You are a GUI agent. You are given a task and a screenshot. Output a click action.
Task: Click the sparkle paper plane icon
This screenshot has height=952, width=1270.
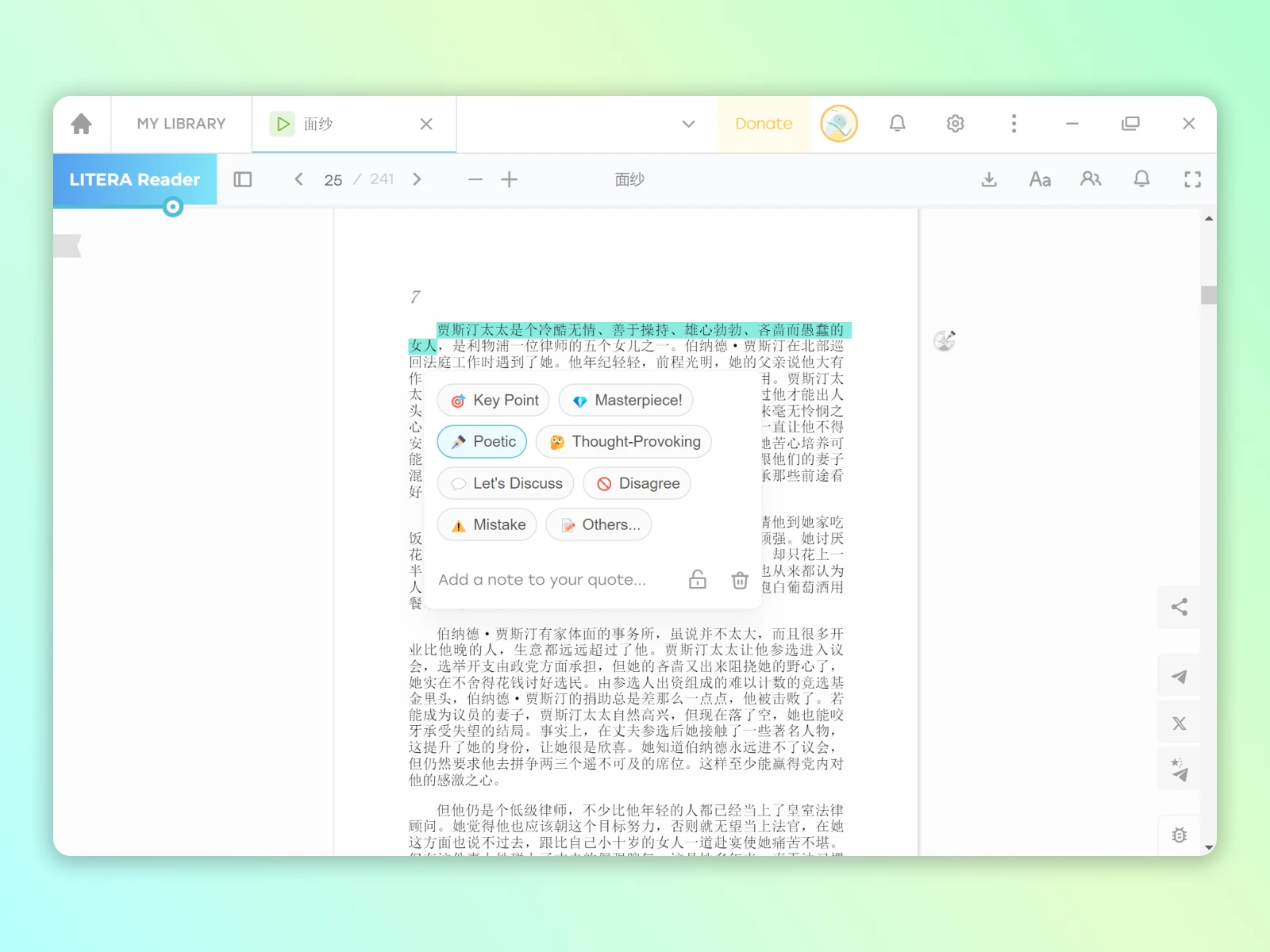(1180, 770)
